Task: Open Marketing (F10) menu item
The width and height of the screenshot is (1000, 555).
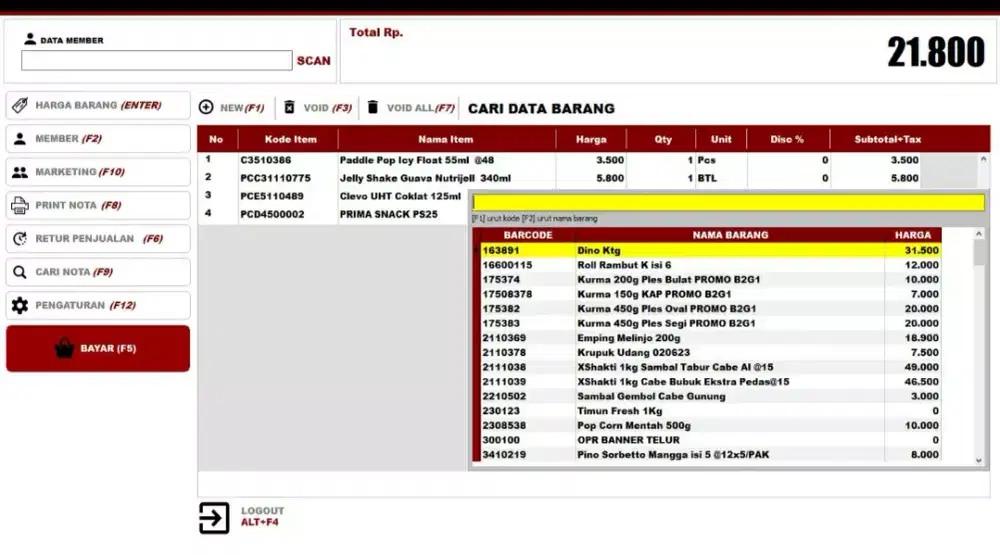Action: point(98,172)
